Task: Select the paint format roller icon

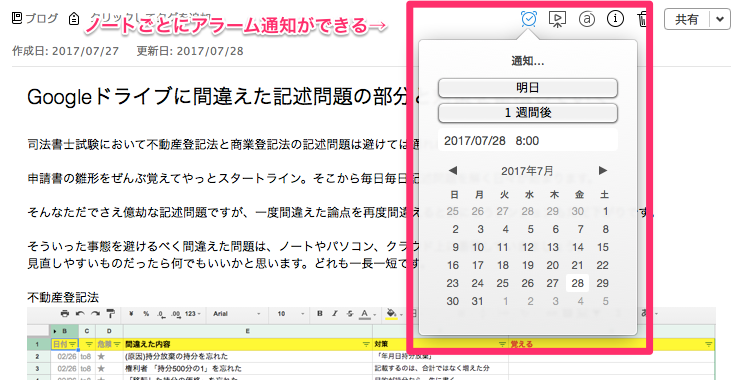Action: 111,314
